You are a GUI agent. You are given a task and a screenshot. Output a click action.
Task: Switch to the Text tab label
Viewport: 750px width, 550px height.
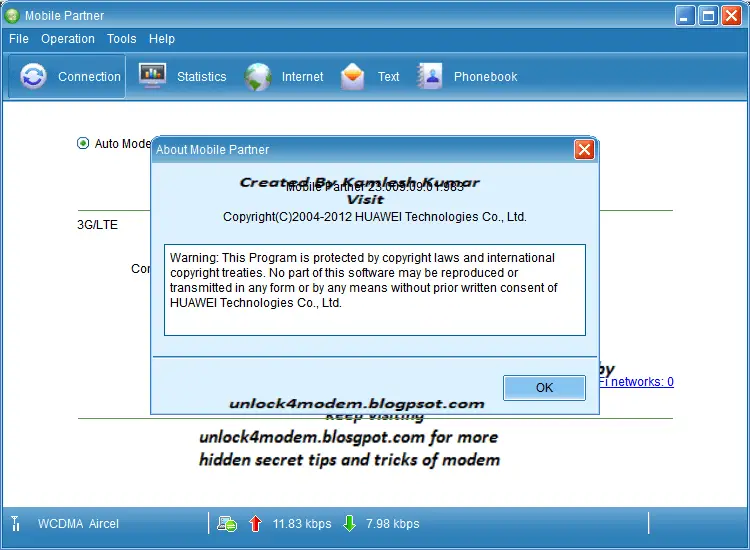click(x=388, y=77)
